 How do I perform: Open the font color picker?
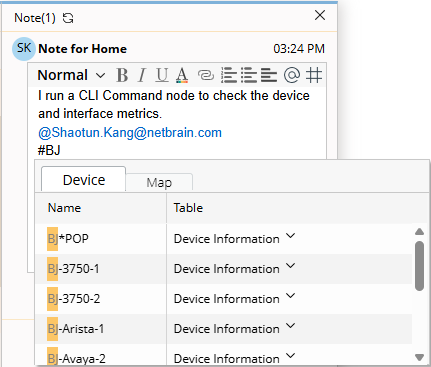182,75
